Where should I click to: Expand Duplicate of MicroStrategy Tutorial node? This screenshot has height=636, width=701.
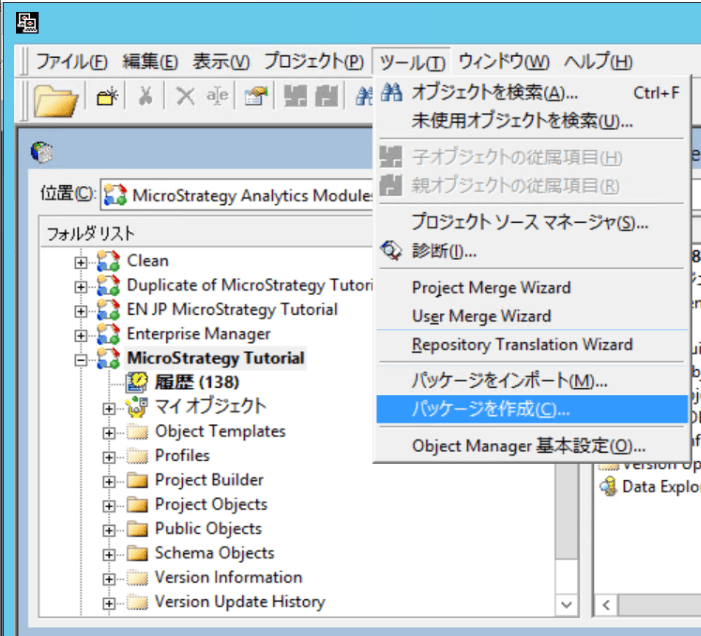80,286
